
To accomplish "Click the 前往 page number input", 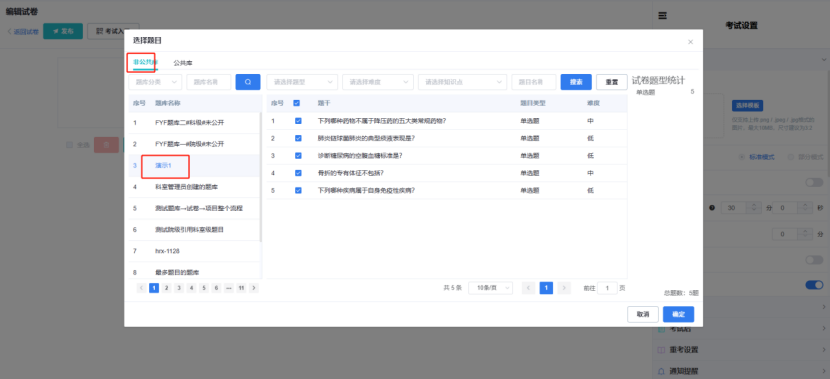I will (x=607, y=288).
